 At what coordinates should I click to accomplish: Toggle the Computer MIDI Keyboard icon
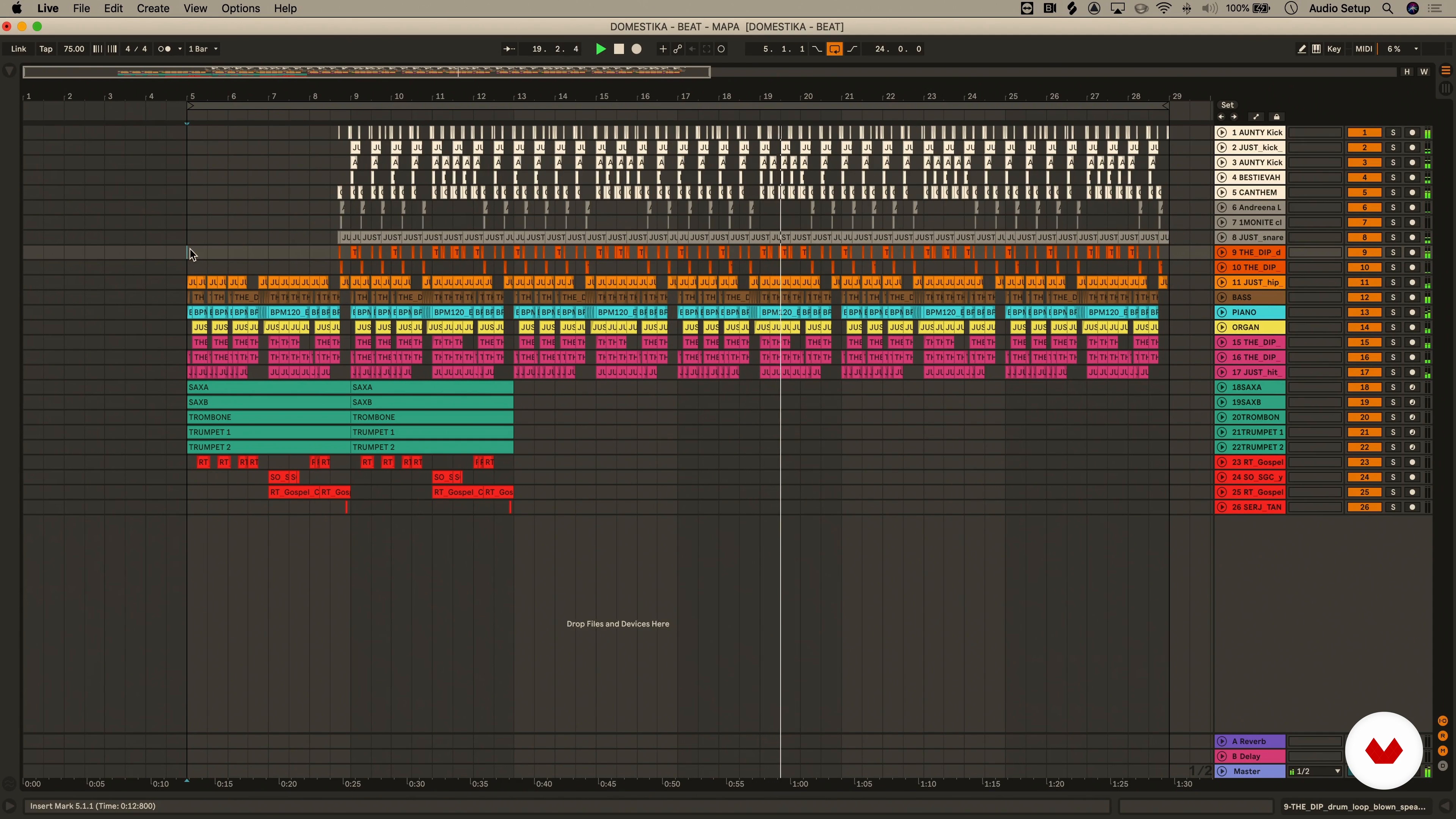click(x=1316, y=49)
